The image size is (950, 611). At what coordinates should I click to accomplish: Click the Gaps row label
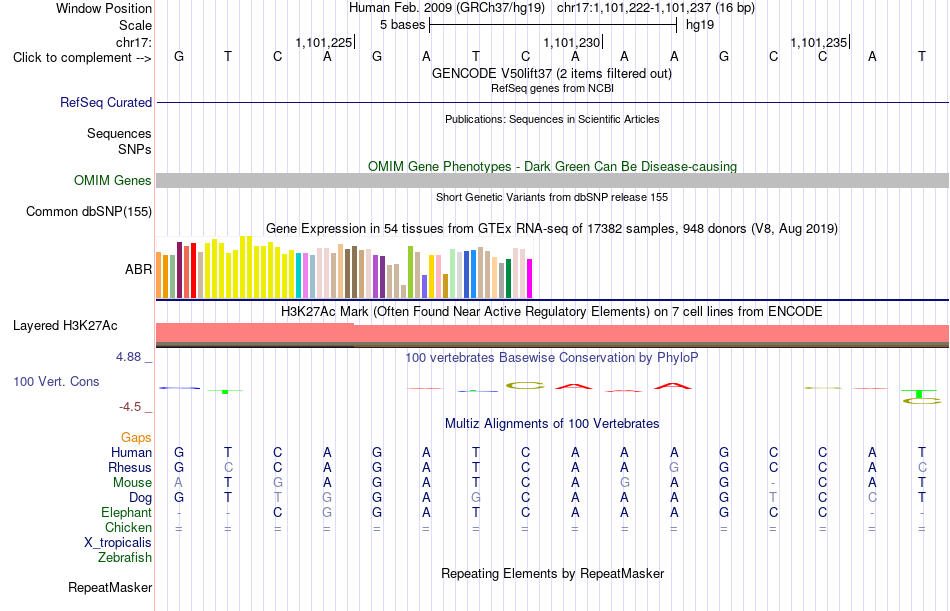pos(136,437)
